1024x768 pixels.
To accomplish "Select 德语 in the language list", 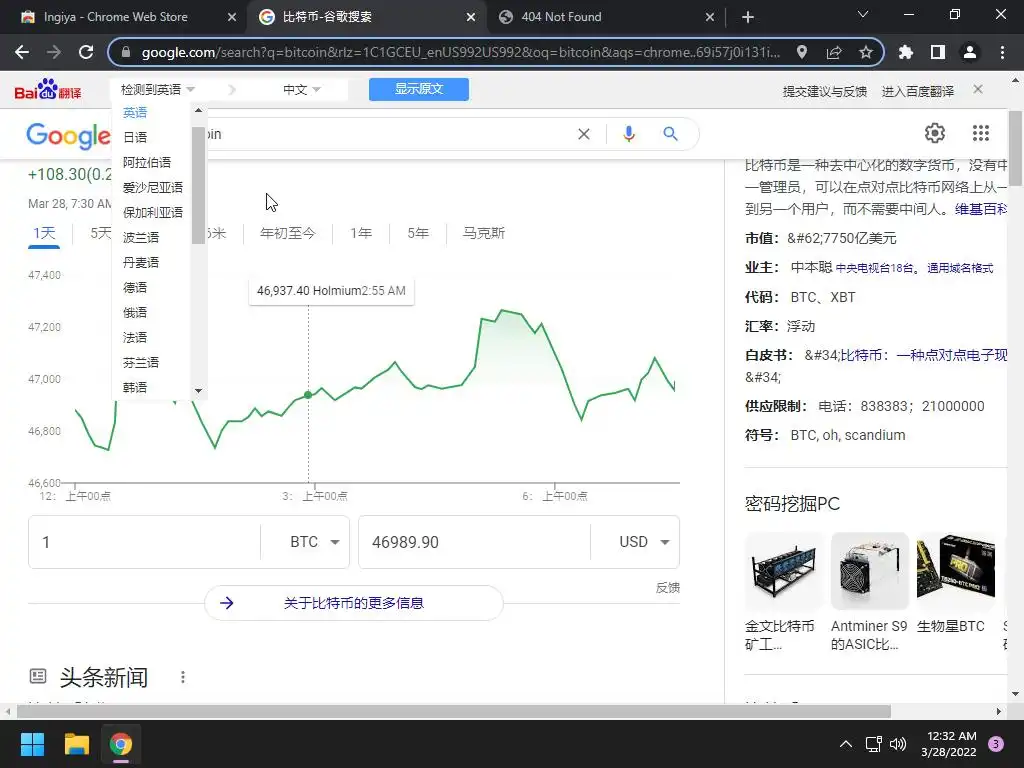I will click(x=135, y=287).
